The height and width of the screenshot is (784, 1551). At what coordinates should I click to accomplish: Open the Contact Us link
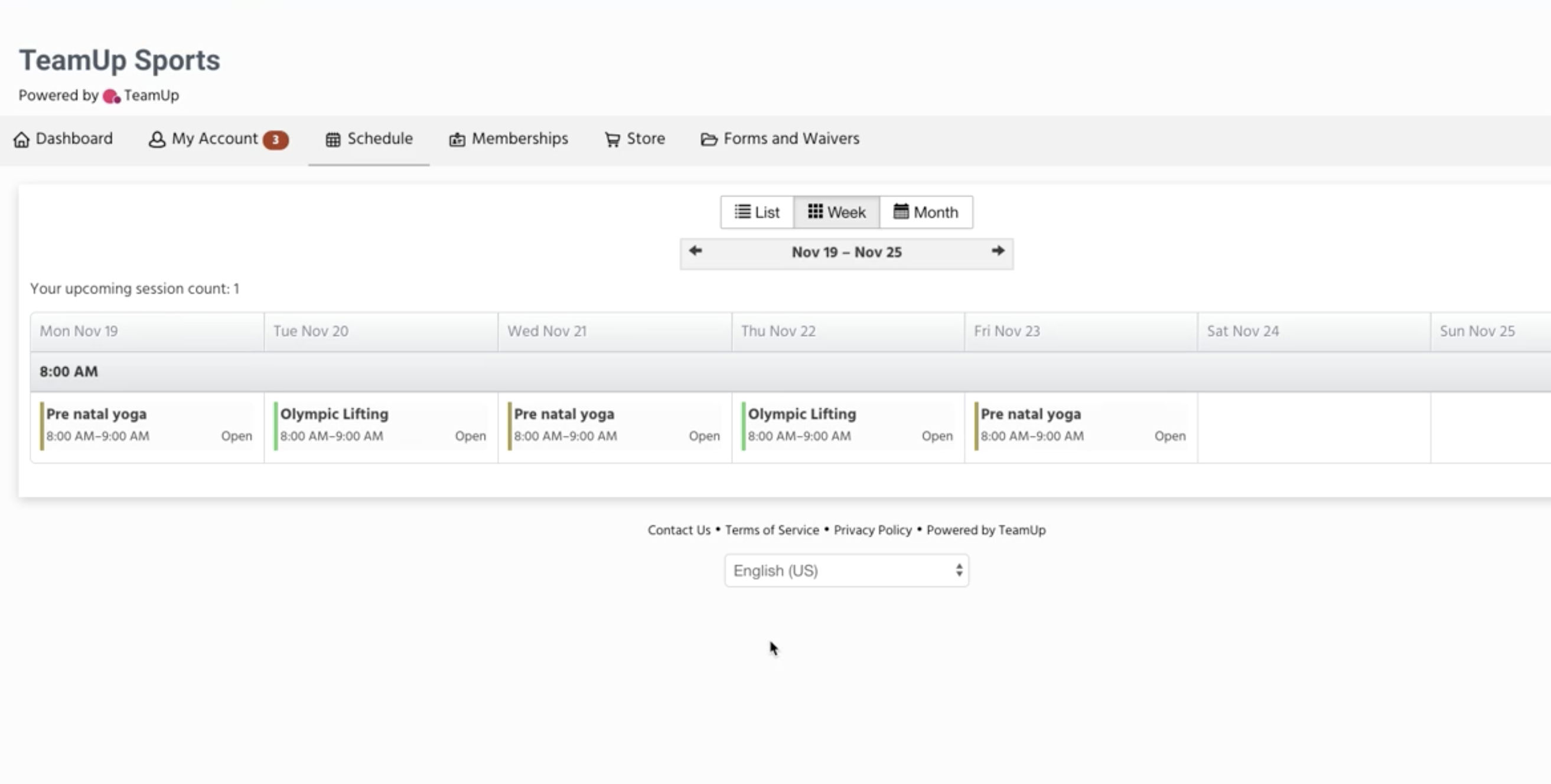click(679, 530)
